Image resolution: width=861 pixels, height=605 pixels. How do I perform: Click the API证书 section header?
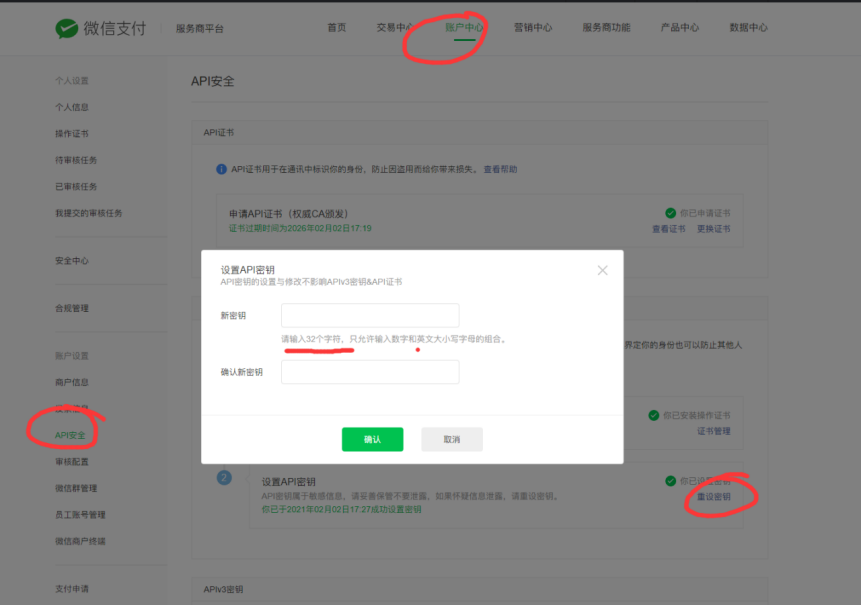pos(219,132)
